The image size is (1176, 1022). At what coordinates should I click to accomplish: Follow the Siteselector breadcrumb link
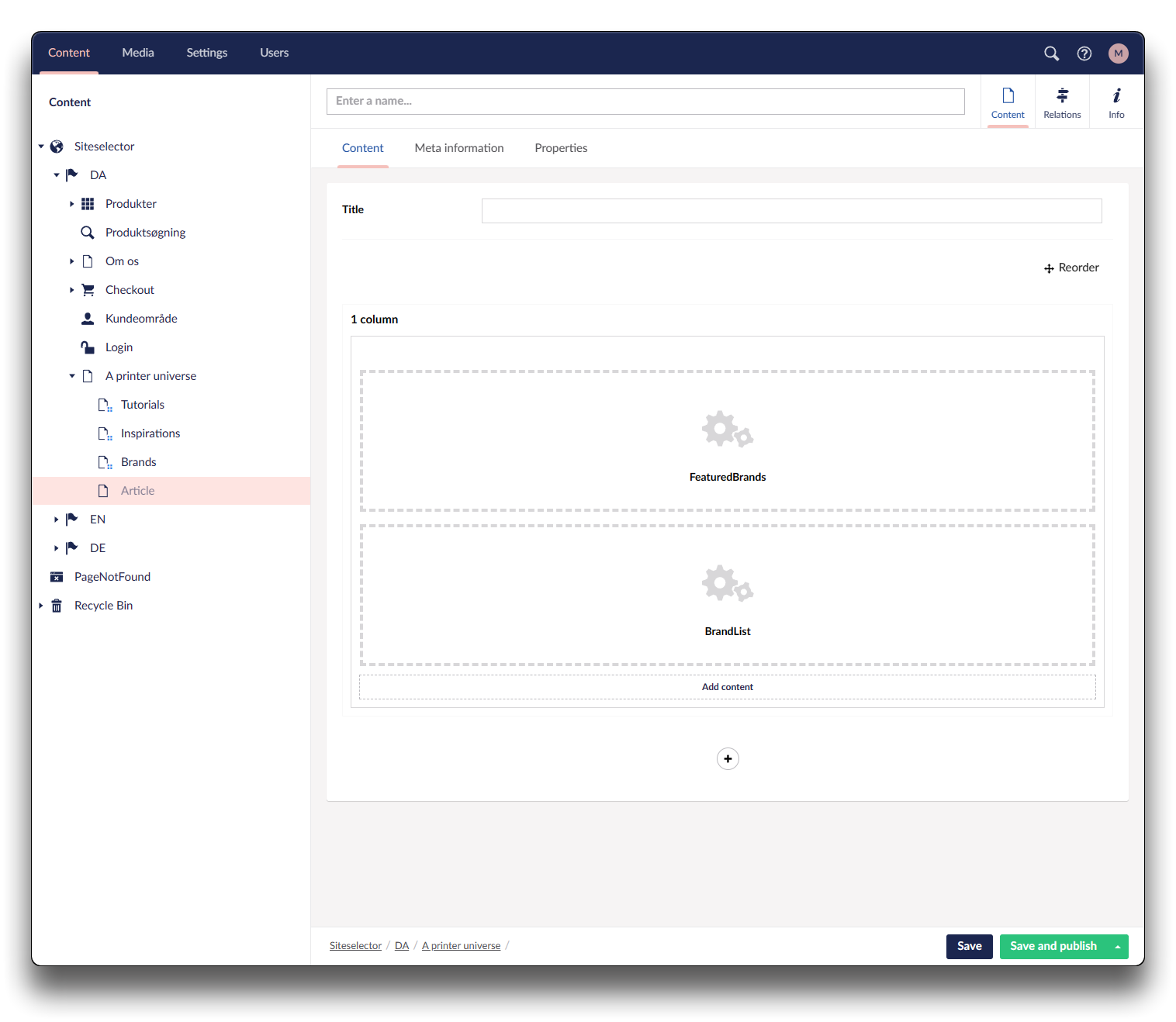(x=355, y=946)
